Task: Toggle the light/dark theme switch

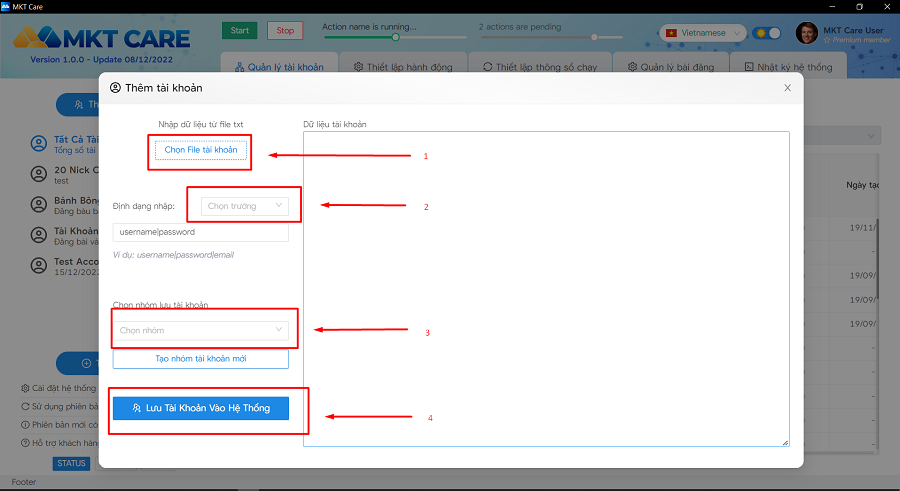Action: click(x=767, y=33)
